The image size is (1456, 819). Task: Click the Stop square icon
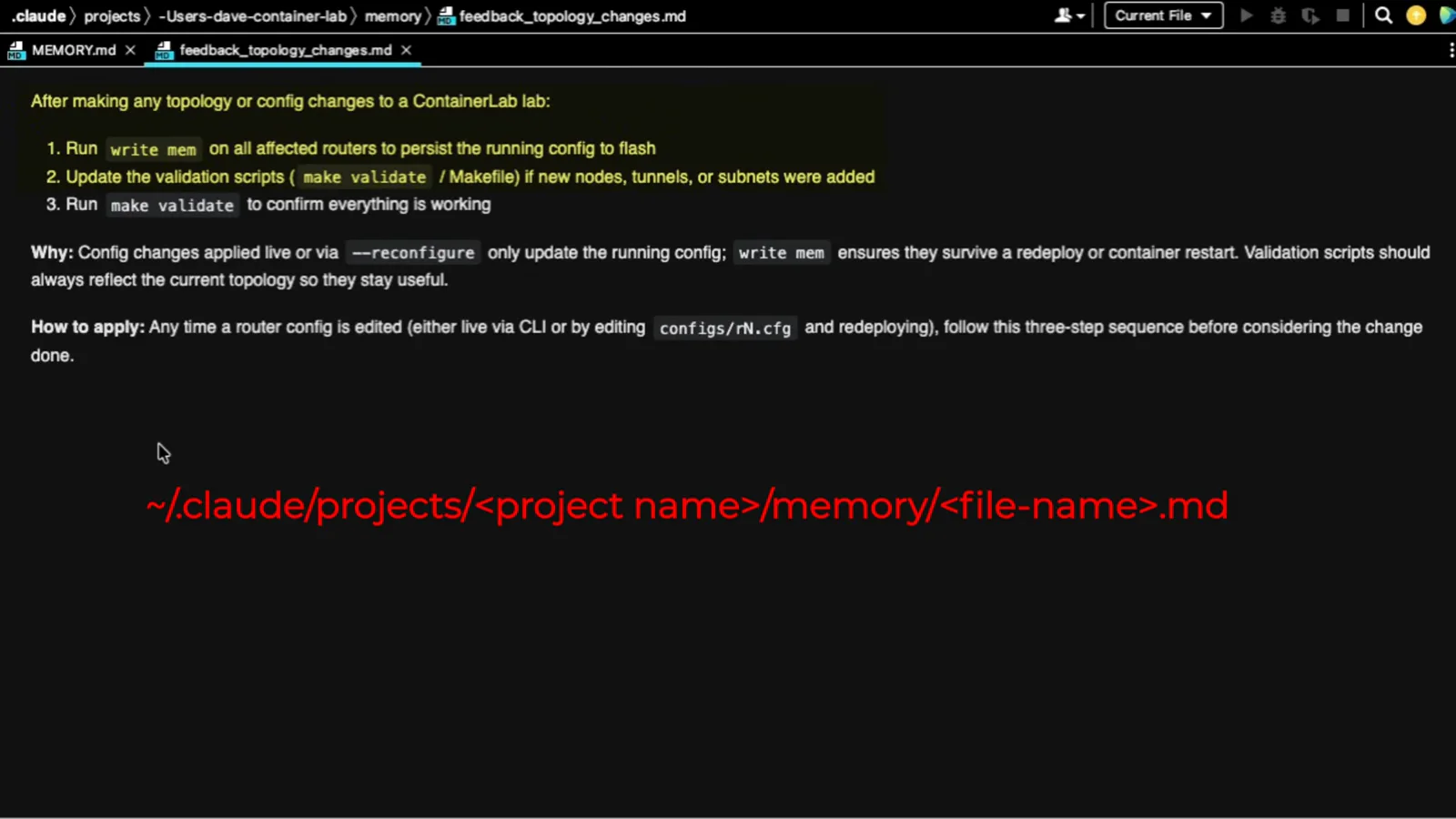[1342, 15]
